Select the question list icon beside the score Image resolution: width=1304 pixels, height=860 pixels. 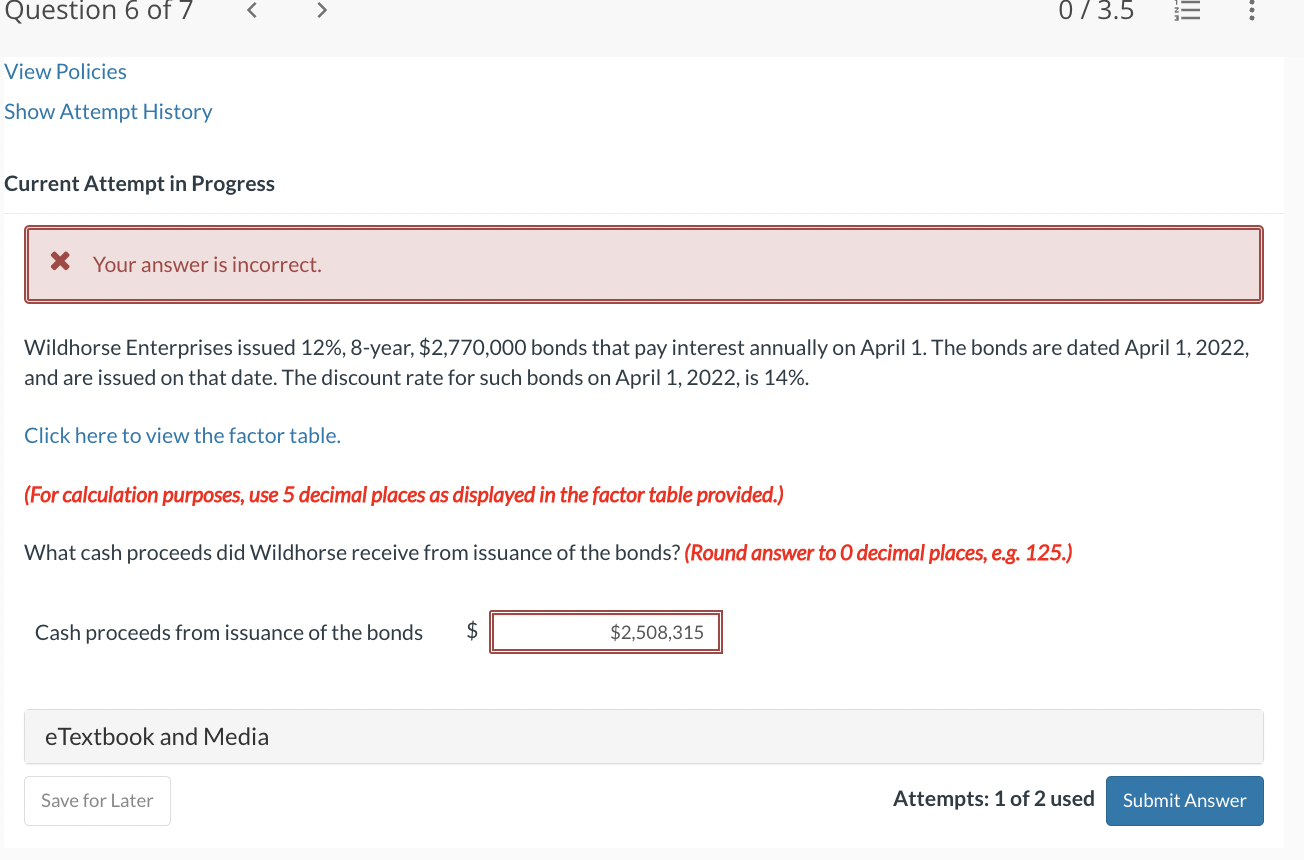tap(1186, 10)
